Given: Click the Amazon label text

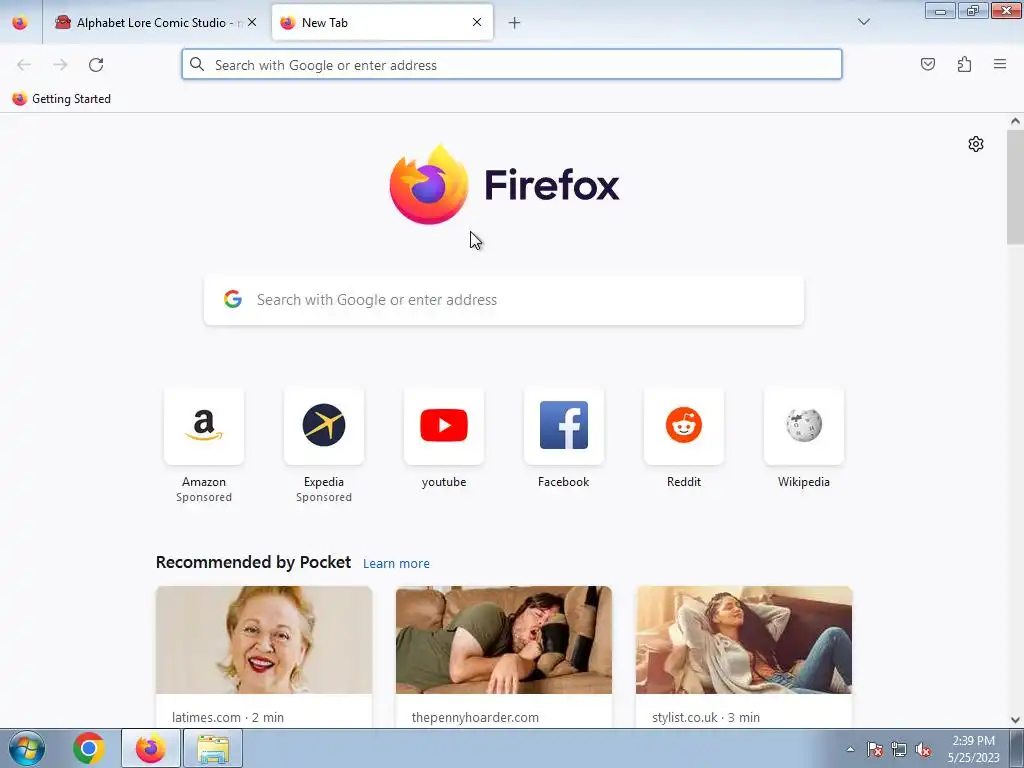Looking at the screenshot, I should pyautogui.click(x=204, y=482).
